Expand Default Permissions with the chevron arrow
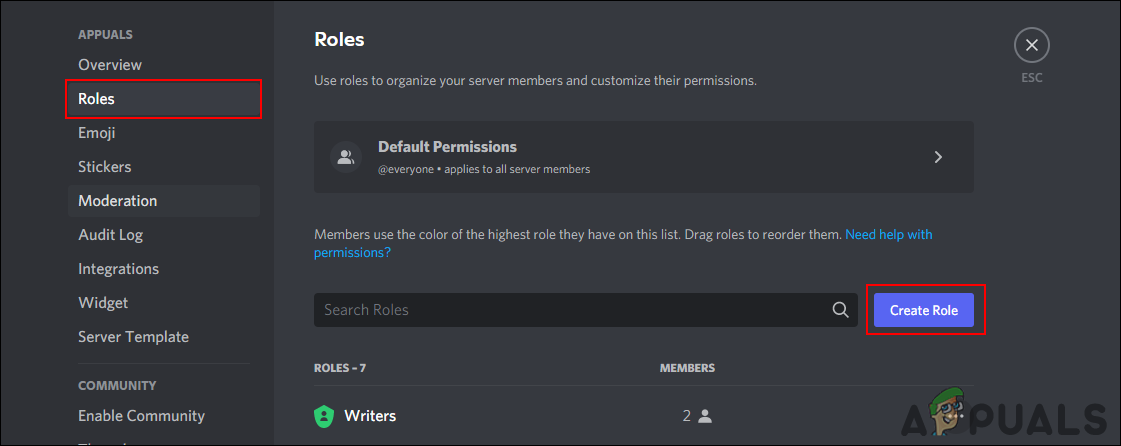The width and height of the screenshot is (1121, 446). [938, 157]
